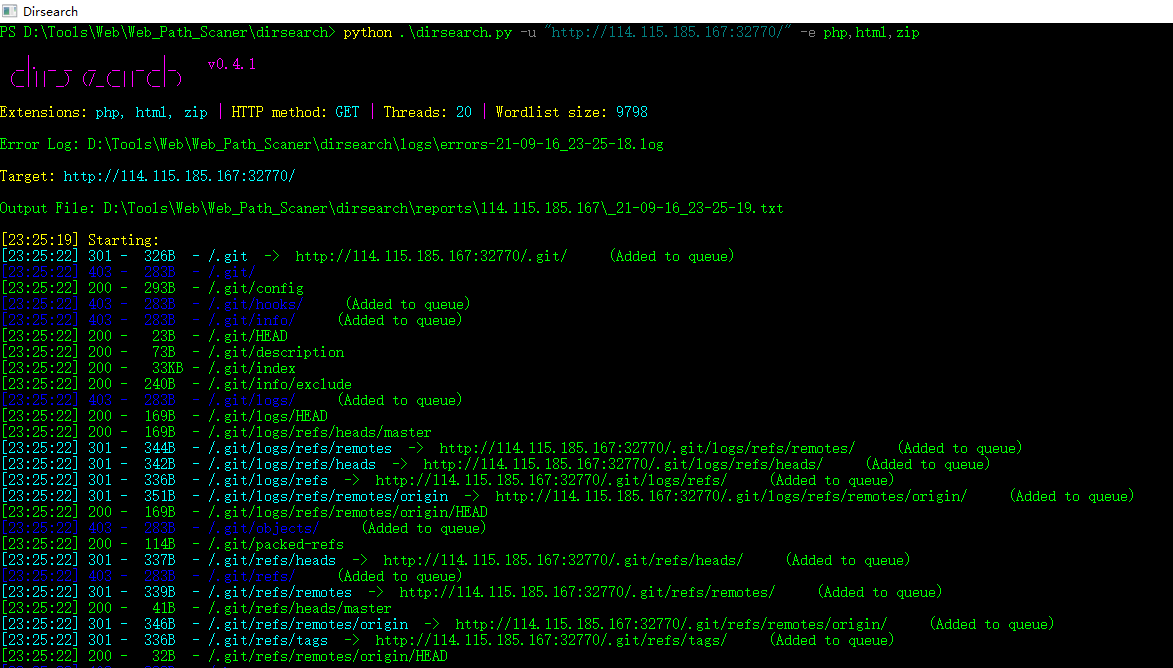The image size is (1173, 668).
Task: Click the -e php,html,zip argument
Action: (860, 32)
